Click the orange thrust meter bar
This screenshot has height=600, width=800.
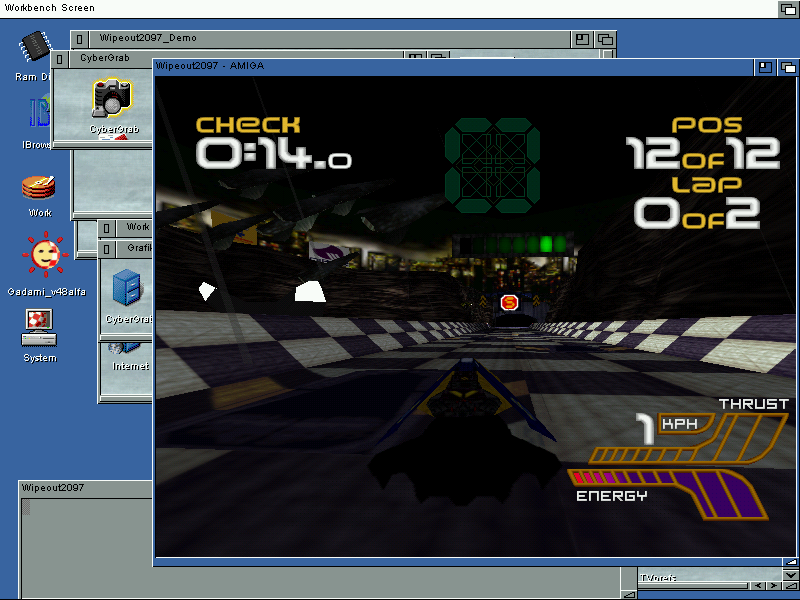click(x=690, y=439)
